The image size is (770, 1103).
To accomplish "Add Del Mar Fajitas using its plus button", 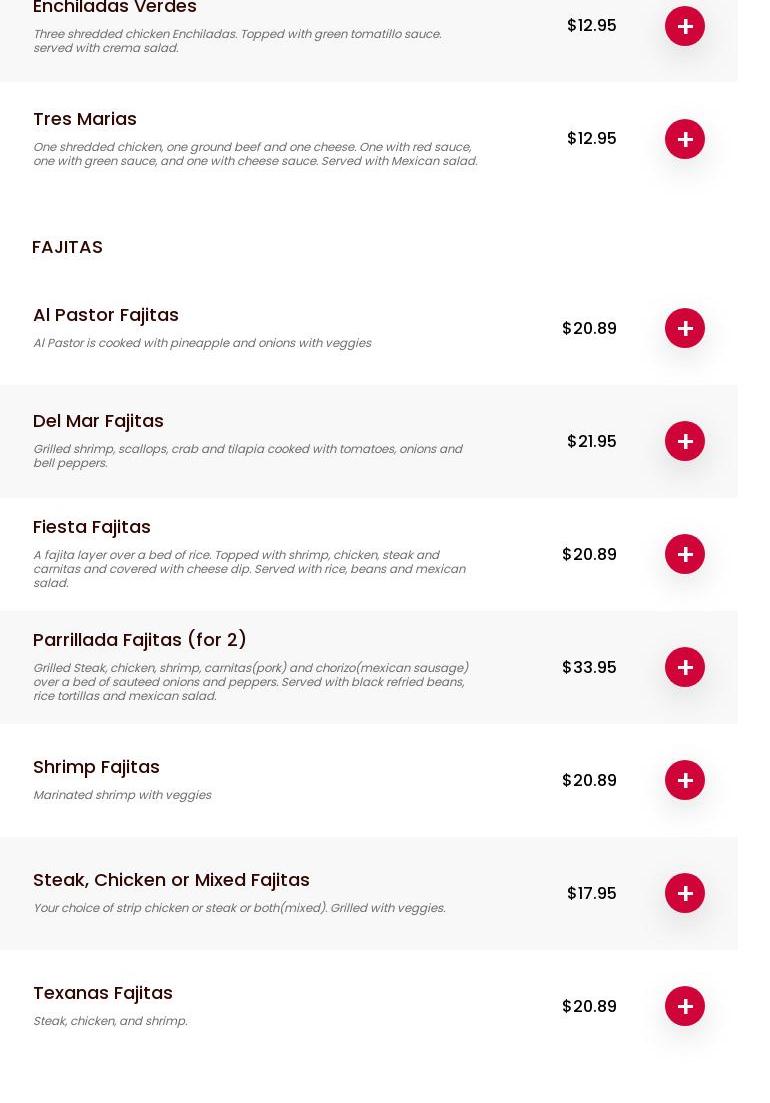I will tap(685, 441).
